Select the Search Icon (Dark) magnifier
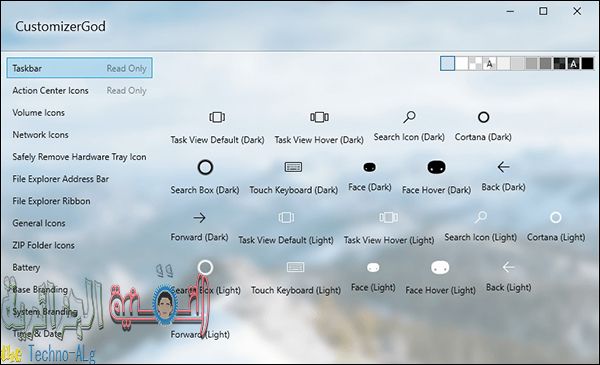 click(x=409, y=117)
